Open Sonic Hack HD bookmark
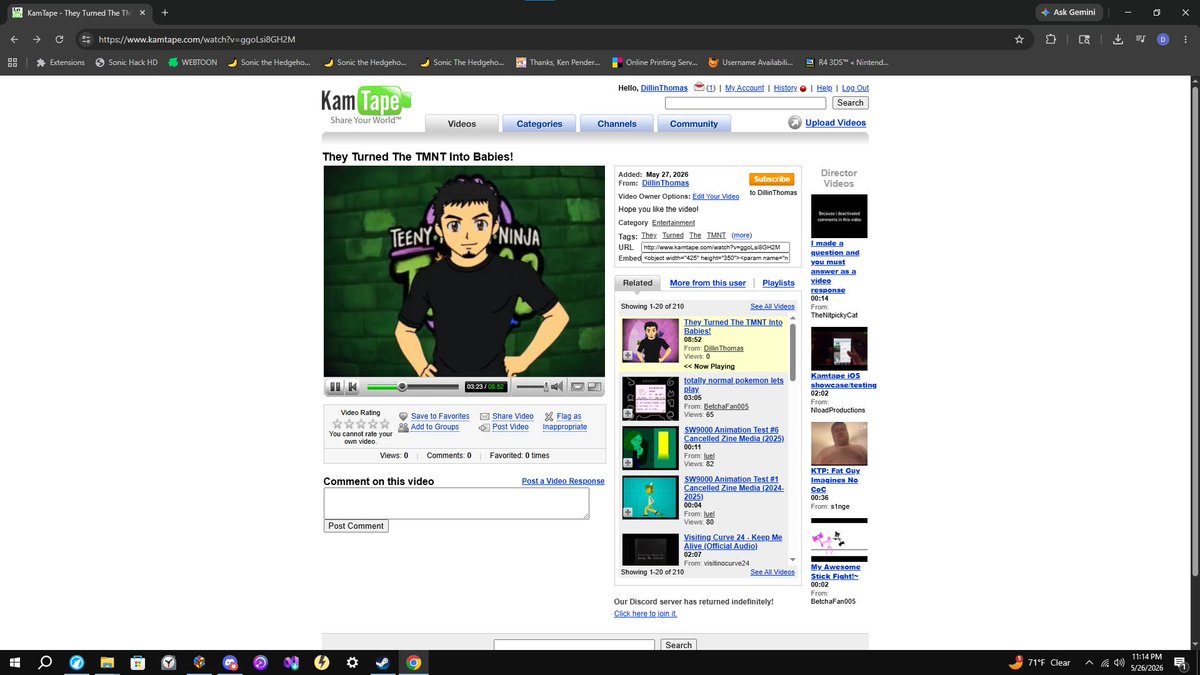Screen dimensions: 1200x675 126,62
